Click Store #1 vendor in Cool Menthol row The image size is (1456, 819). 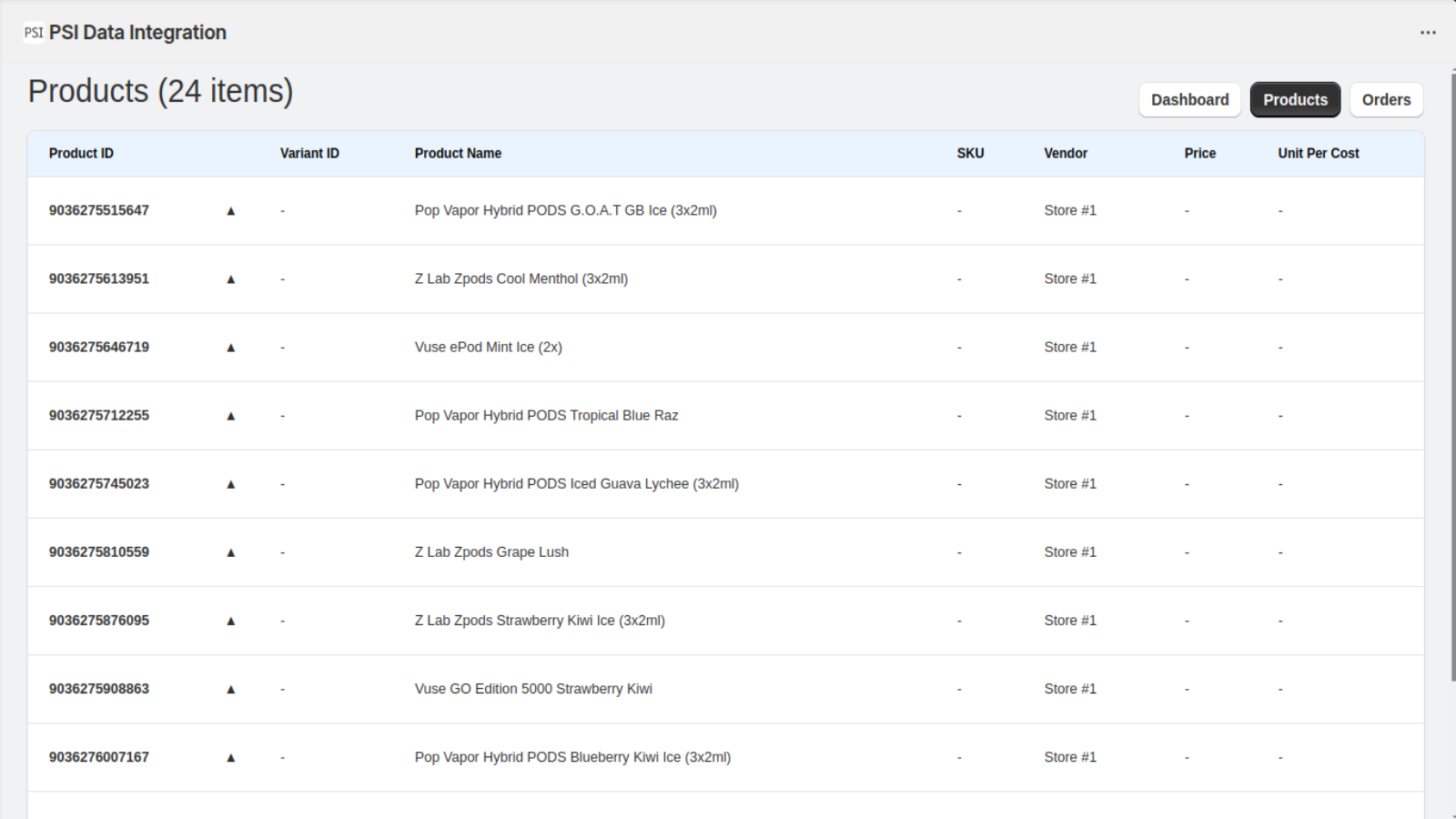[x=1070, y=279]
